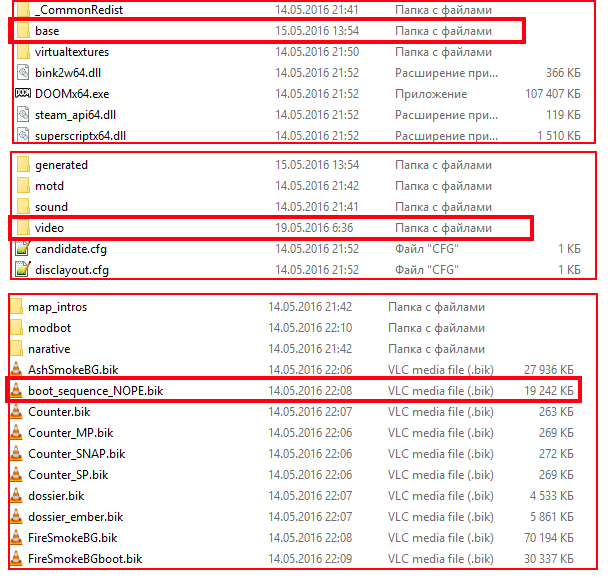The image size is (613, 581).
Task: Click the base folder name
Action: pos(47,31)
